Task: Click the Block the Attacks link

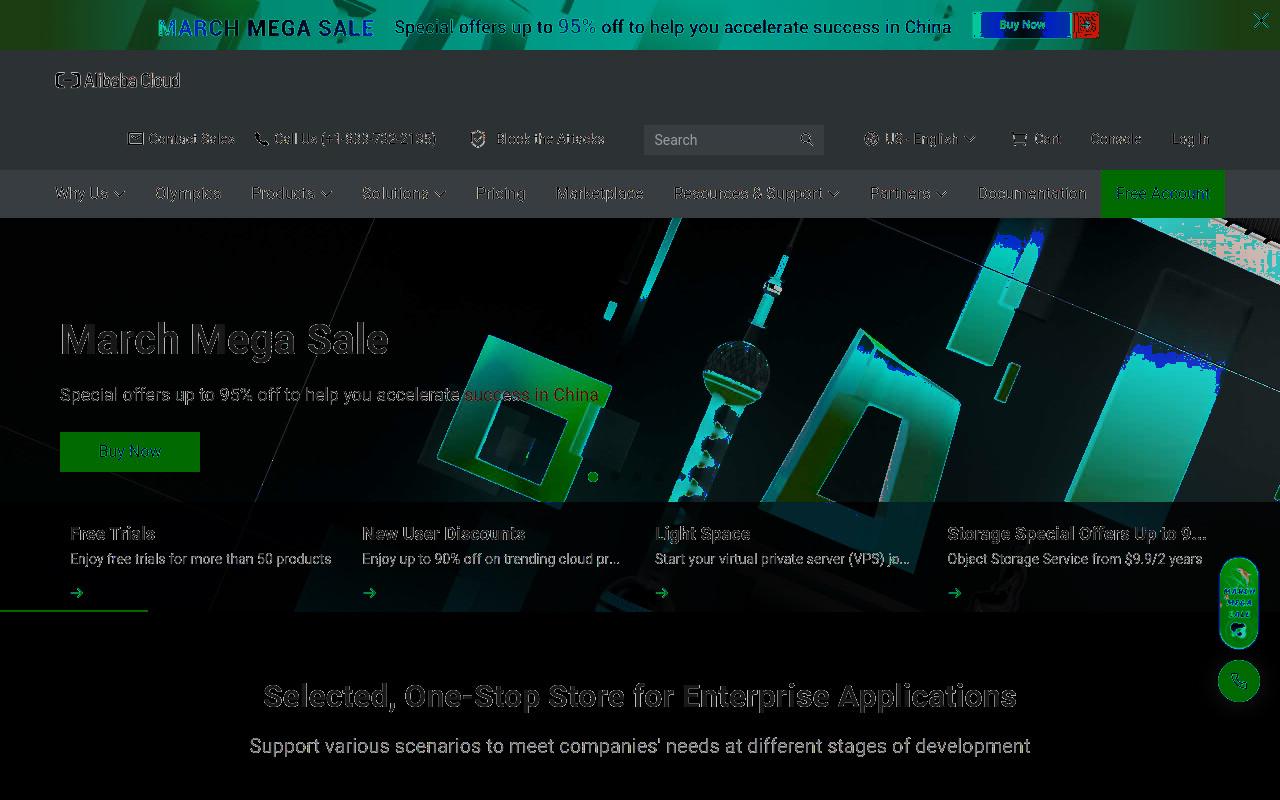Action: (x=550, y=139)
